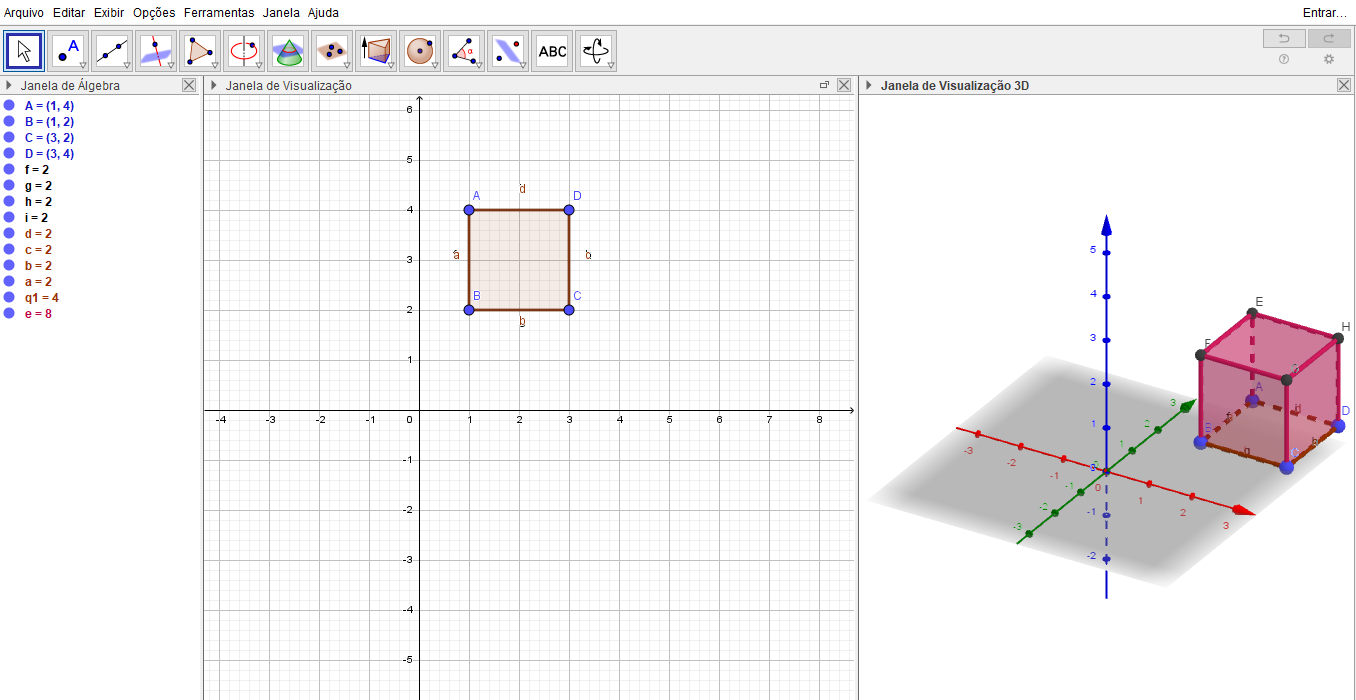This screenshot has width=1356, height=700.
Task: Select the d = 2 entry in algebra list
Action: [38, 233]
